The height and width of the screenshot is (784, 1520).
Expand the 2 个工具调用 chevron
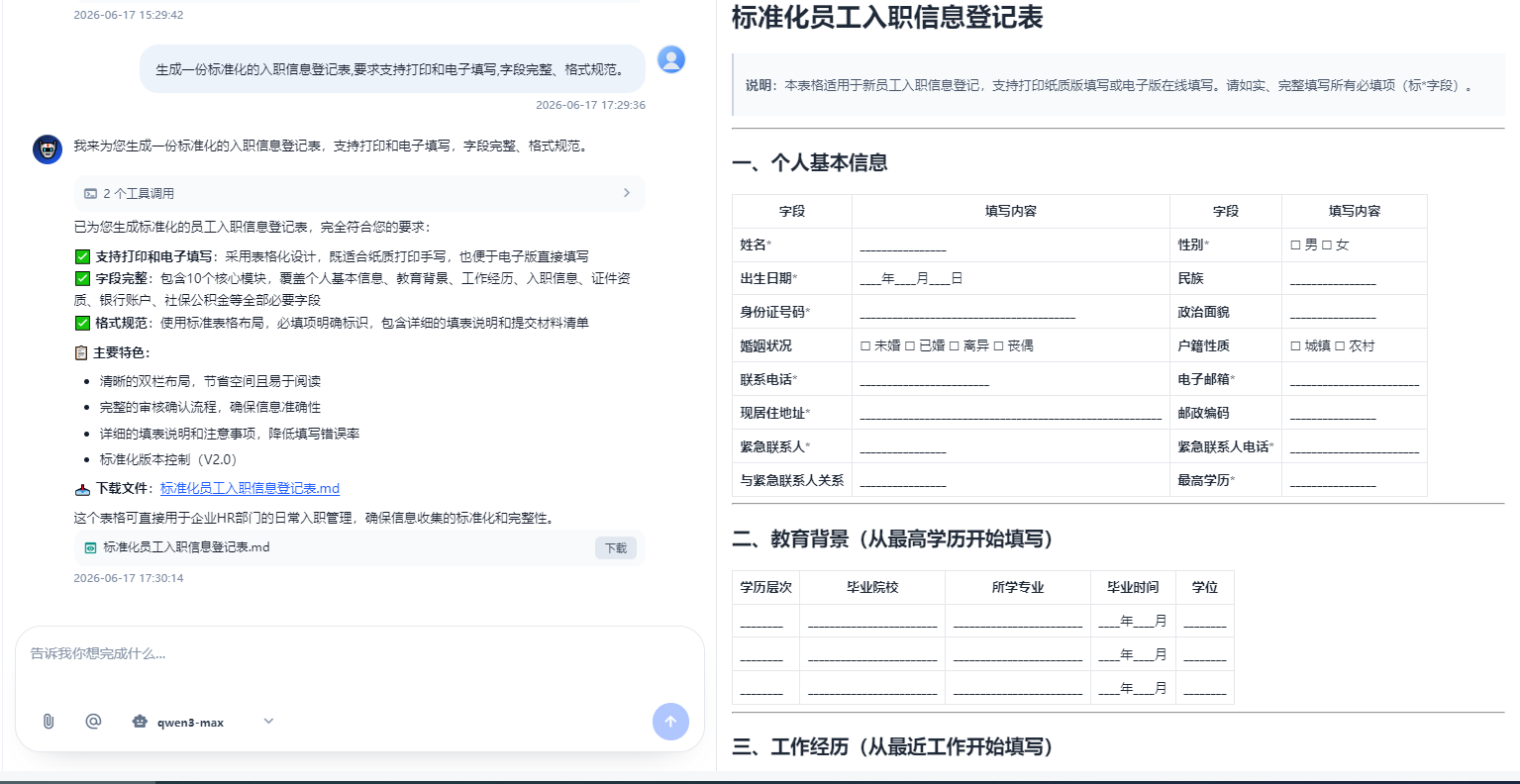point(627,193)
